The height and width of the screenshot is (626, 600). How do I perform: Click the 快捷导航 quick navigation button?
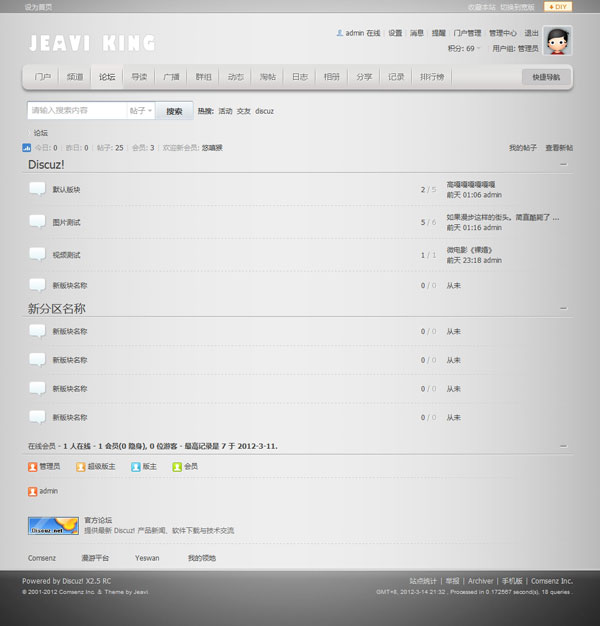click(x=546, y=77)
